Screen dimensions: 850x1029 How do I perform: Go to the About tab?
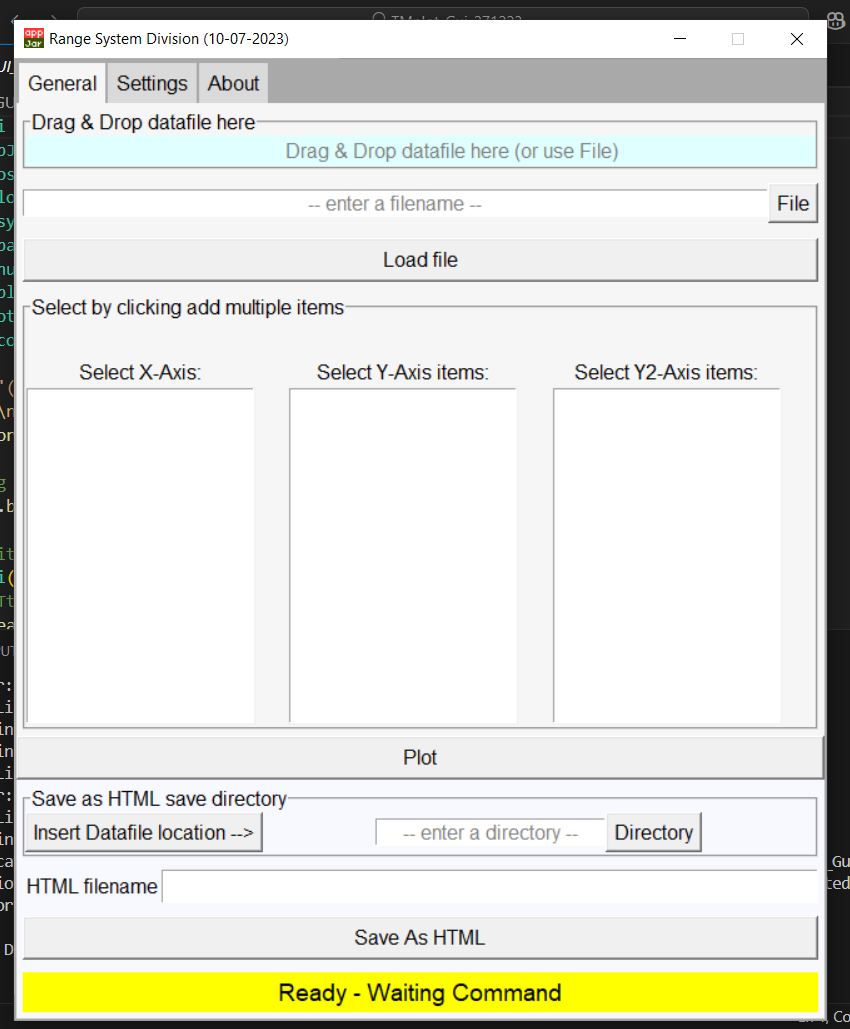pyautogui.click(x=233, y=84)
